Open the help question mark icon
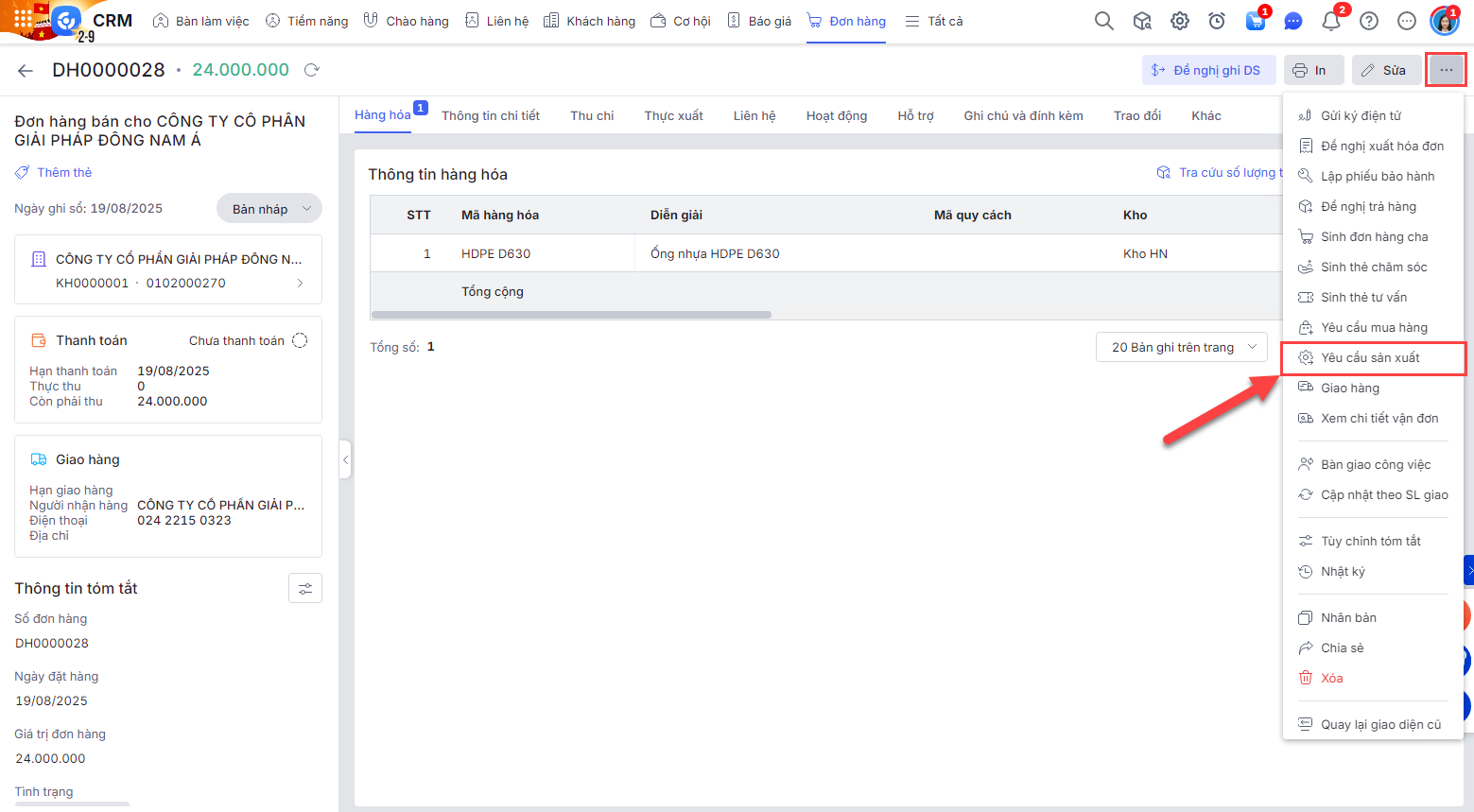The width and height of the screenshot is (1474, 812). coord(1369,21)
